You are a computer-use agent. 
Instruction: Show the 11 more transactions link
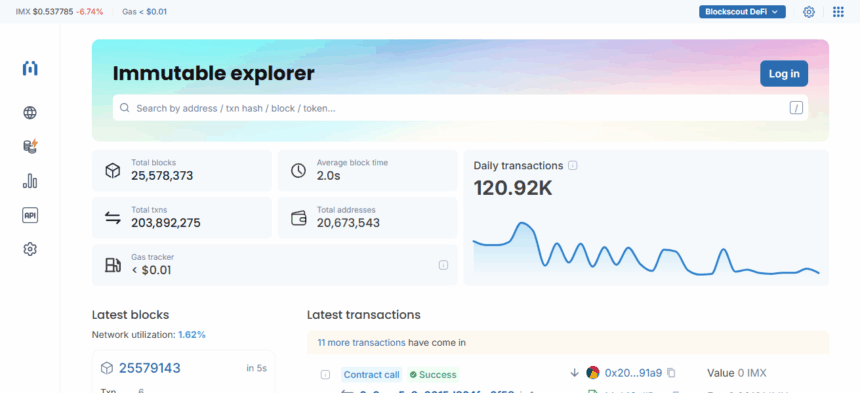pyautogui.click(x=361, y=343)
